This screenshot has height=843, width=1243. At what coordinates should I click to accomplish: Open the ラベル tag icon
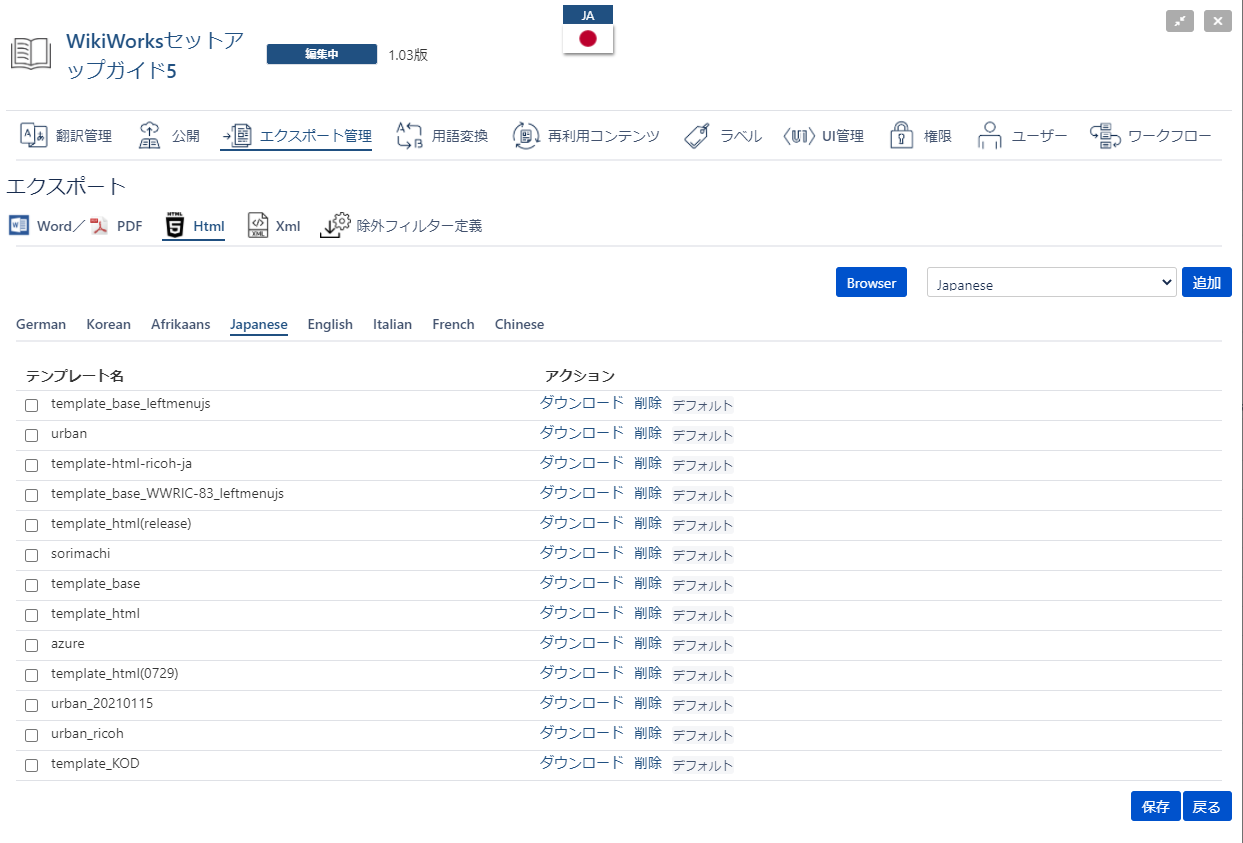(697, 136)
